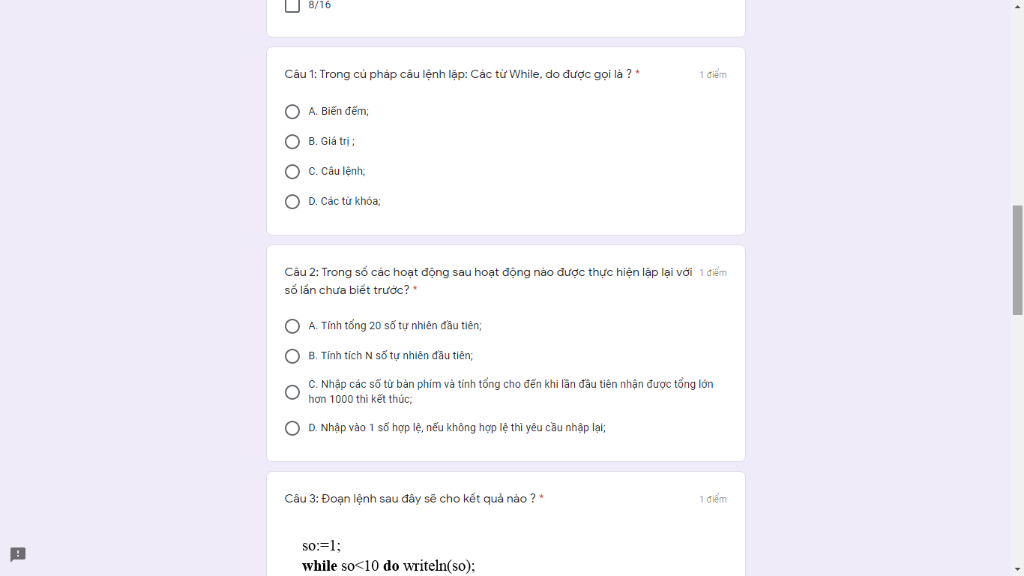Click the vertical scrollbar thumb

pos(1017,260)
